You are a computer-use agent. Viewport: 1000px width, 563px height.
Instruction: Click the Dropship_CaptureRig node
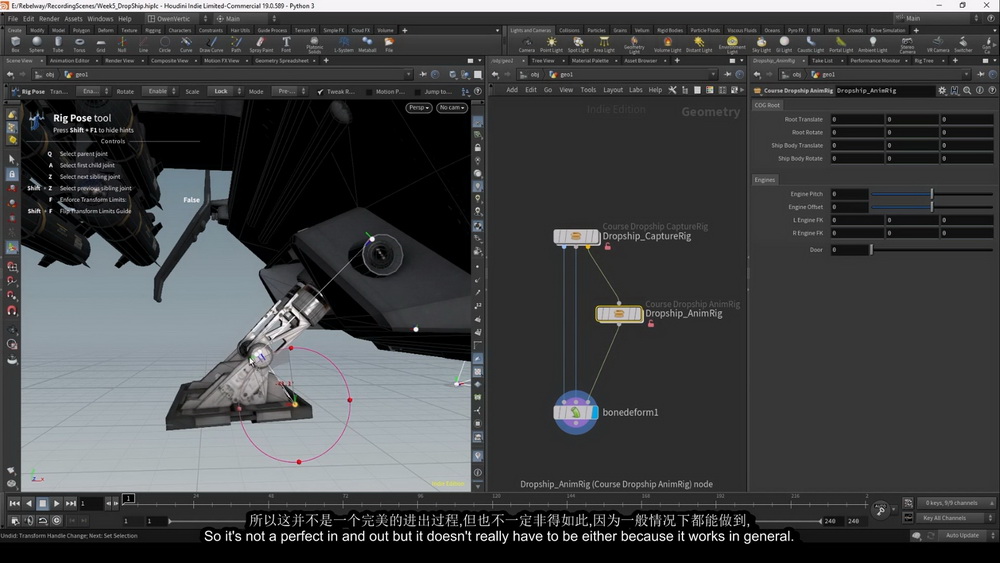[577, 237]
